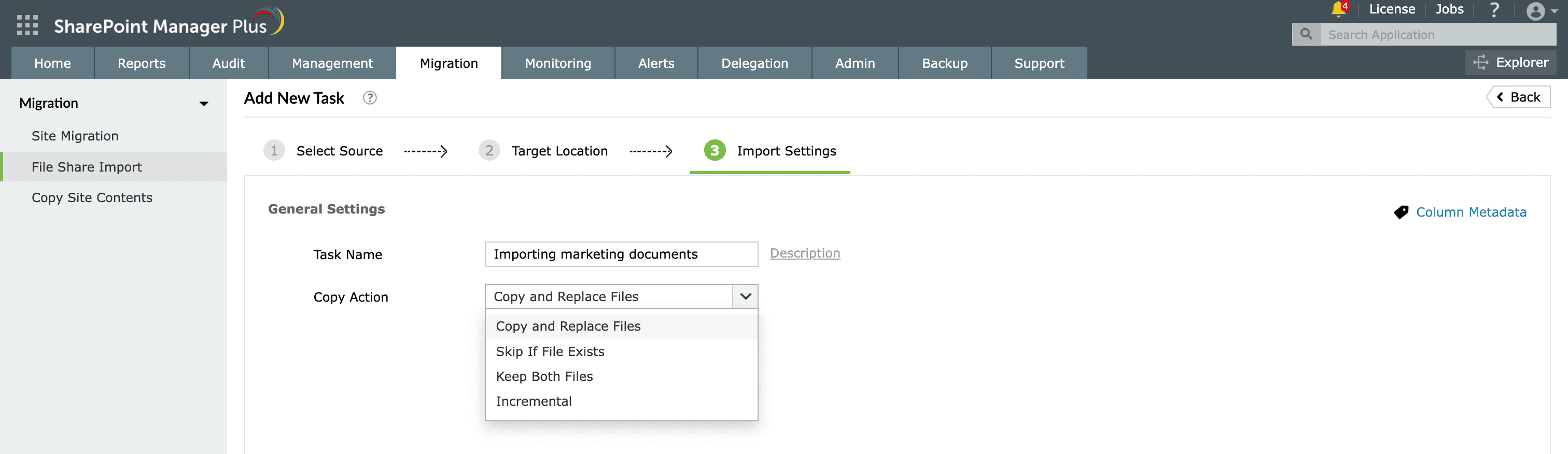
Task: Open the Jobs link
Action: 1449,9
